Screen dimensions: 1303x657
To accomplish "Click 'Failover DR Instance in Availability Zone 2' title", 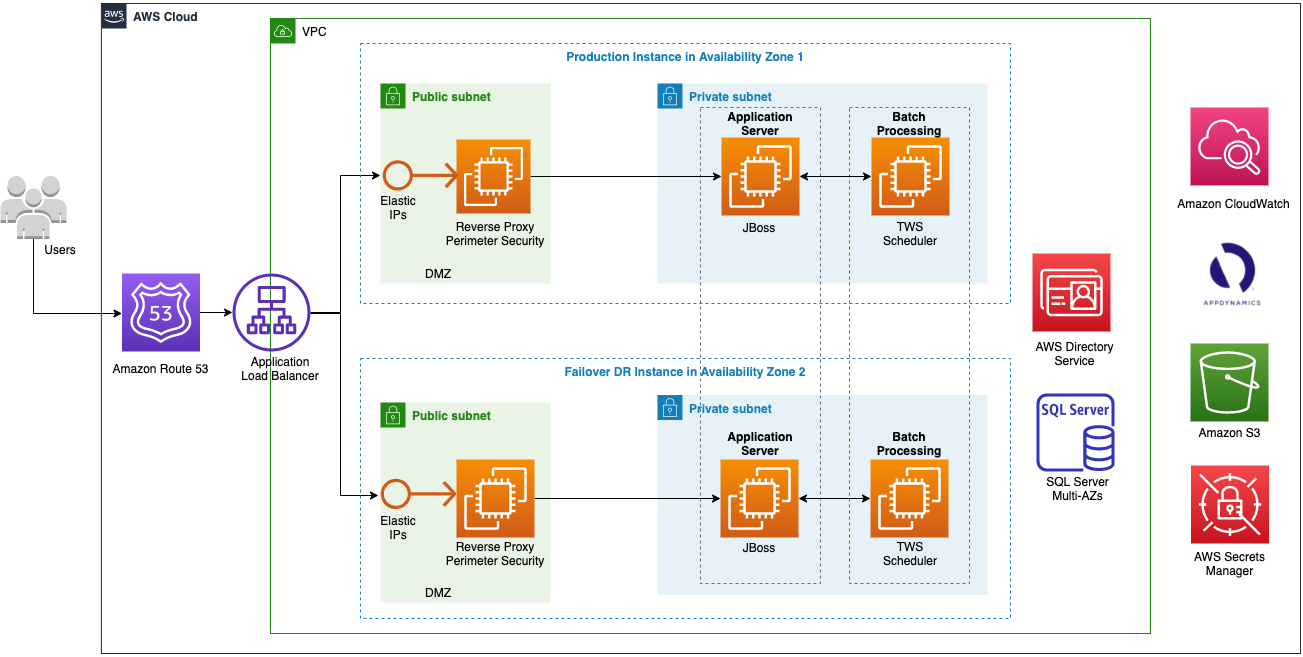I will pyautogui.click(x=685, y=372).
